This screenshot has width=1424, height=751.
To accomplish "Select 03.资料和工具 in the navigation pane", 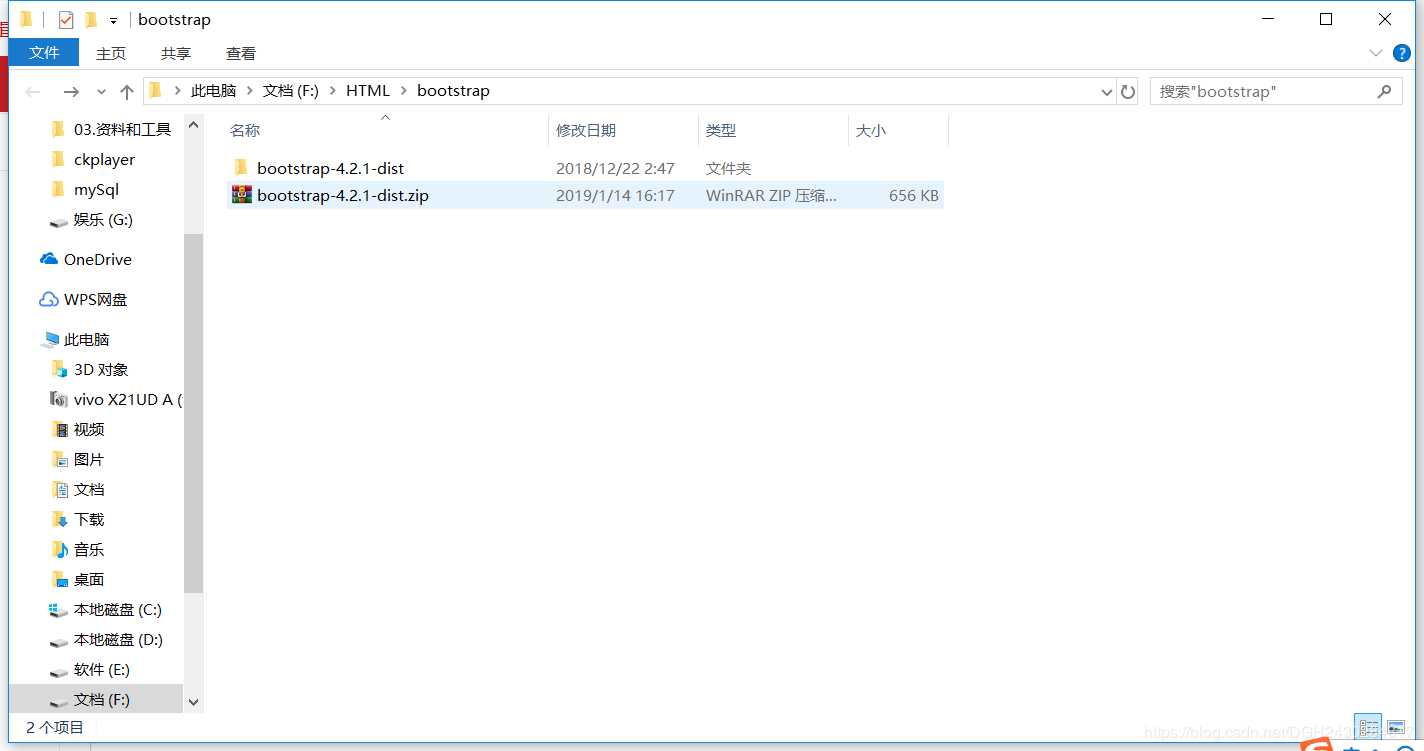I will click(122, 129).
